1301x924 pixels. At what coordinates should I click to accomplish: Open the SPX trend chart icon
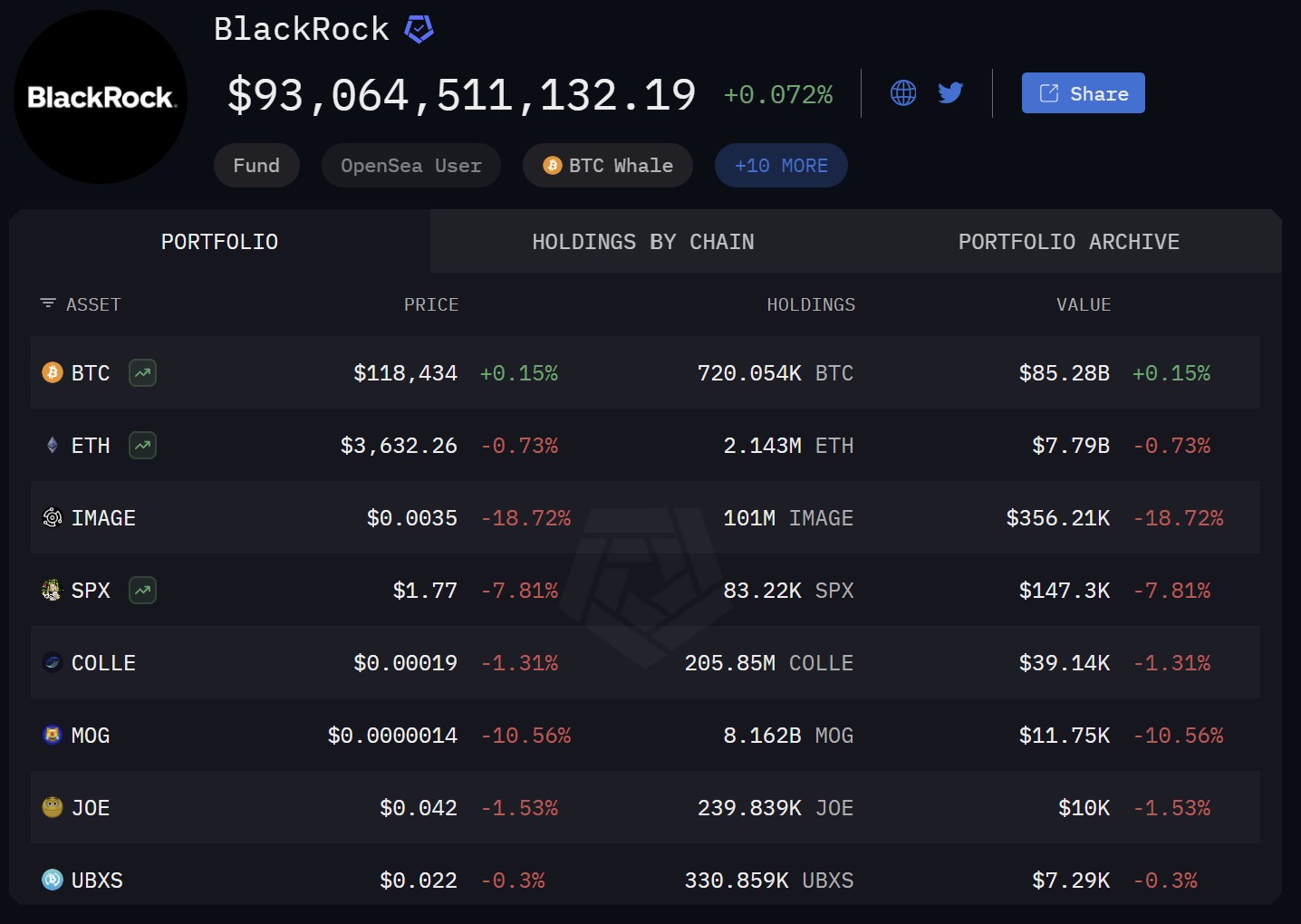141,590
